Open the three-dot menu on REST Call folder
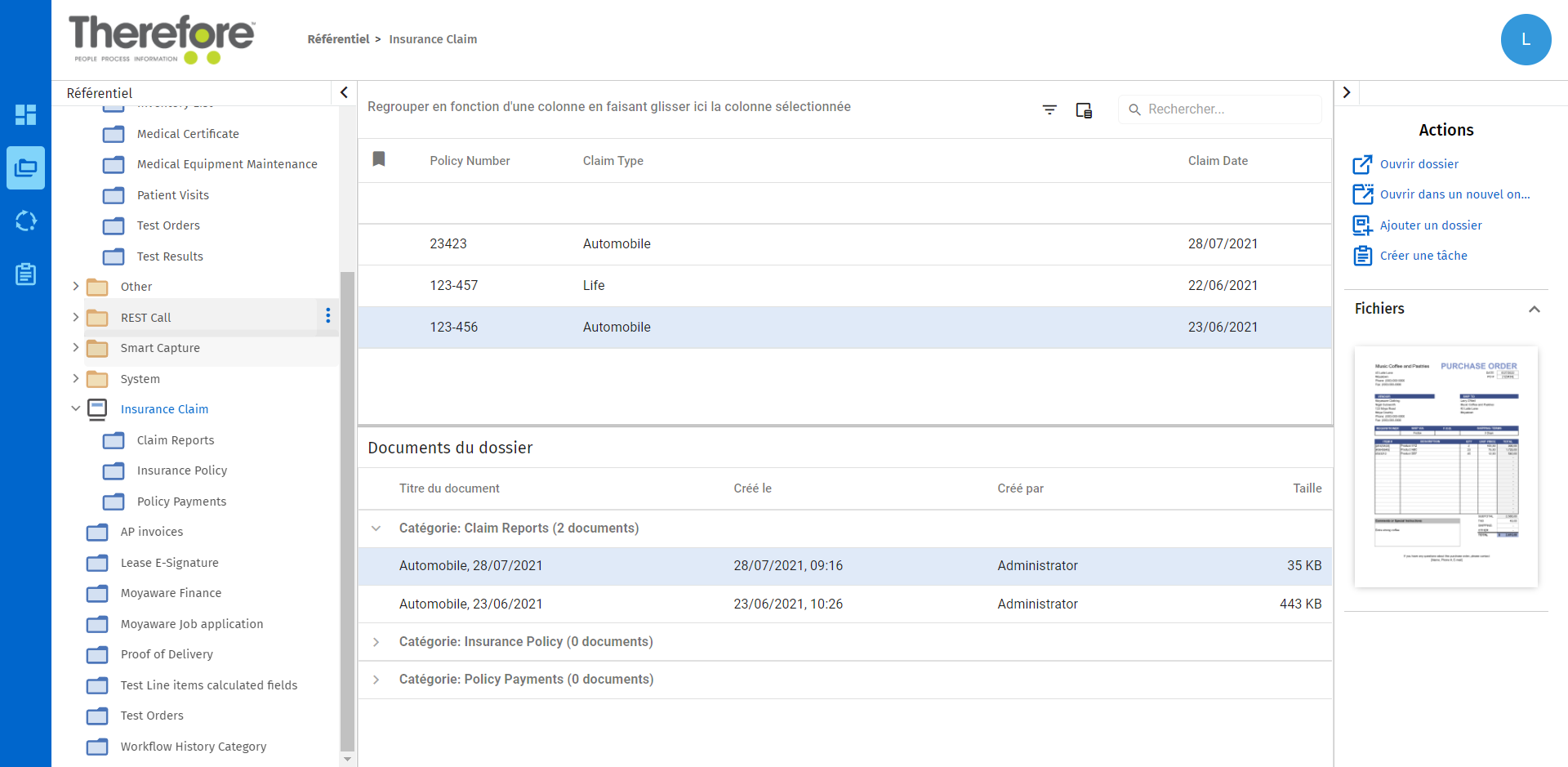 tap(327, 315)
